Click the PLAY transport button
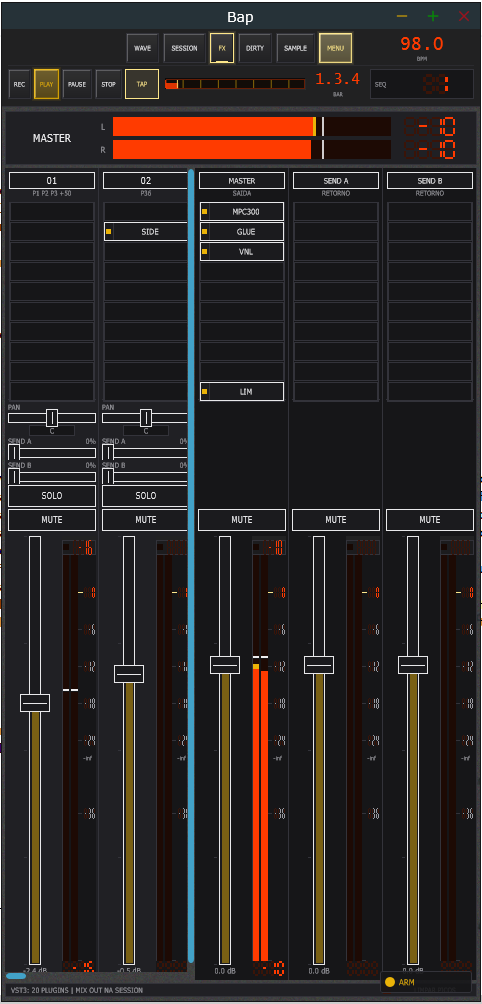 (47, 84)
